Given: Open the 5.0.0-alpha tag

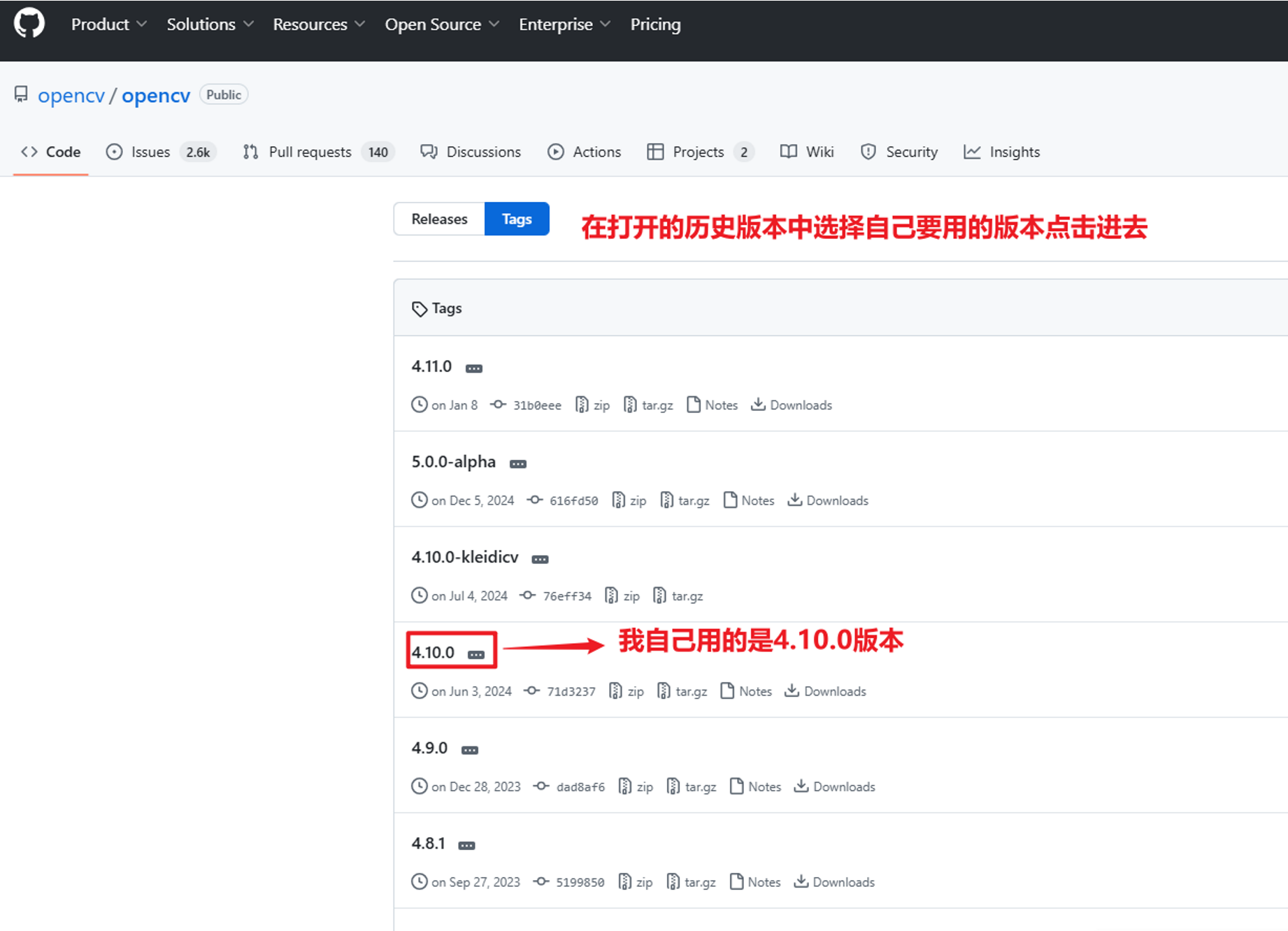Looking at the screenshot, I should (453, 462).
